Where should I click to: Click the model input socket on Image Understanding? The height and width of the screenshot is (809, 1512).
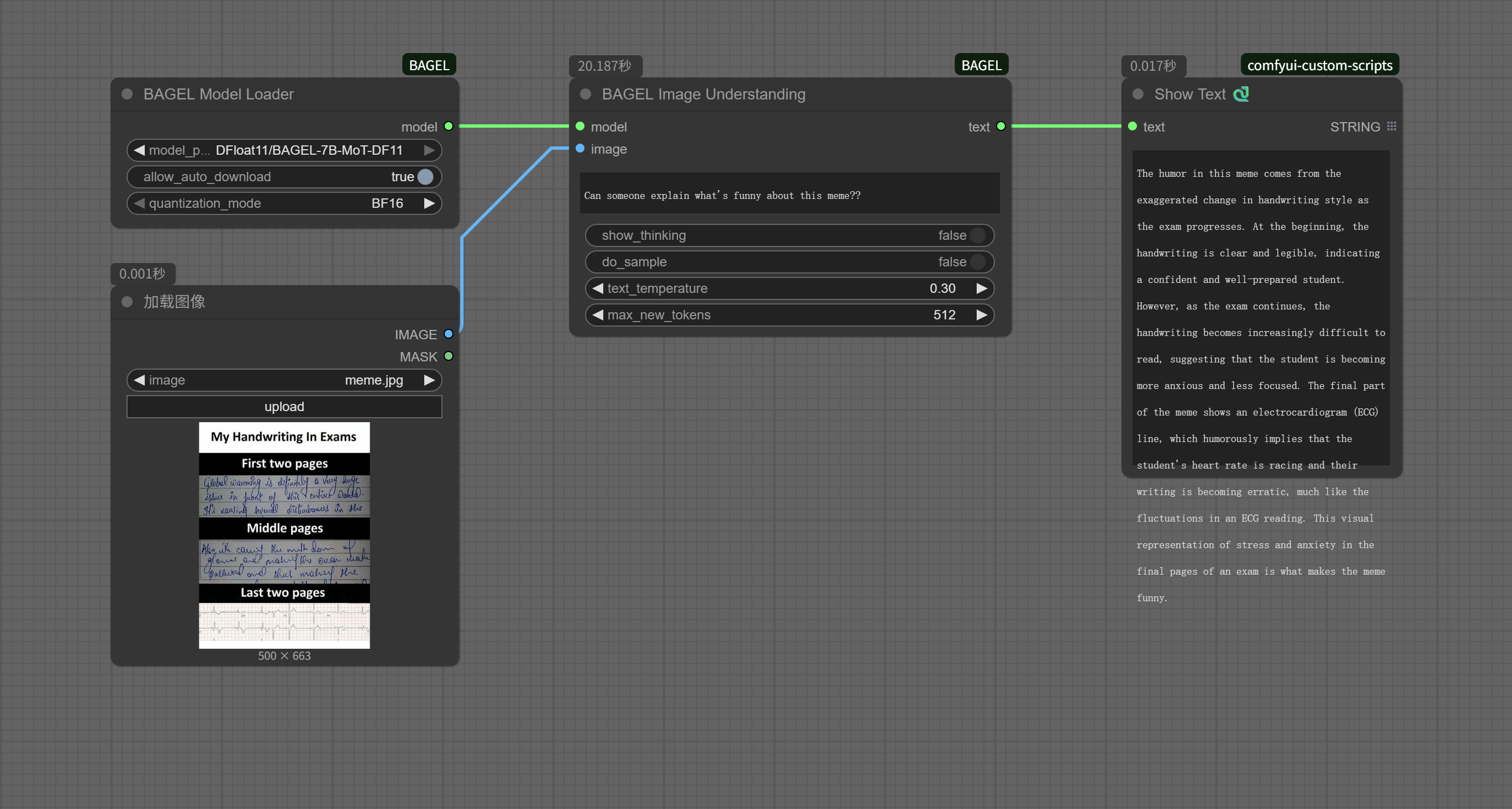pyautogui.click(x=580, y=126)
